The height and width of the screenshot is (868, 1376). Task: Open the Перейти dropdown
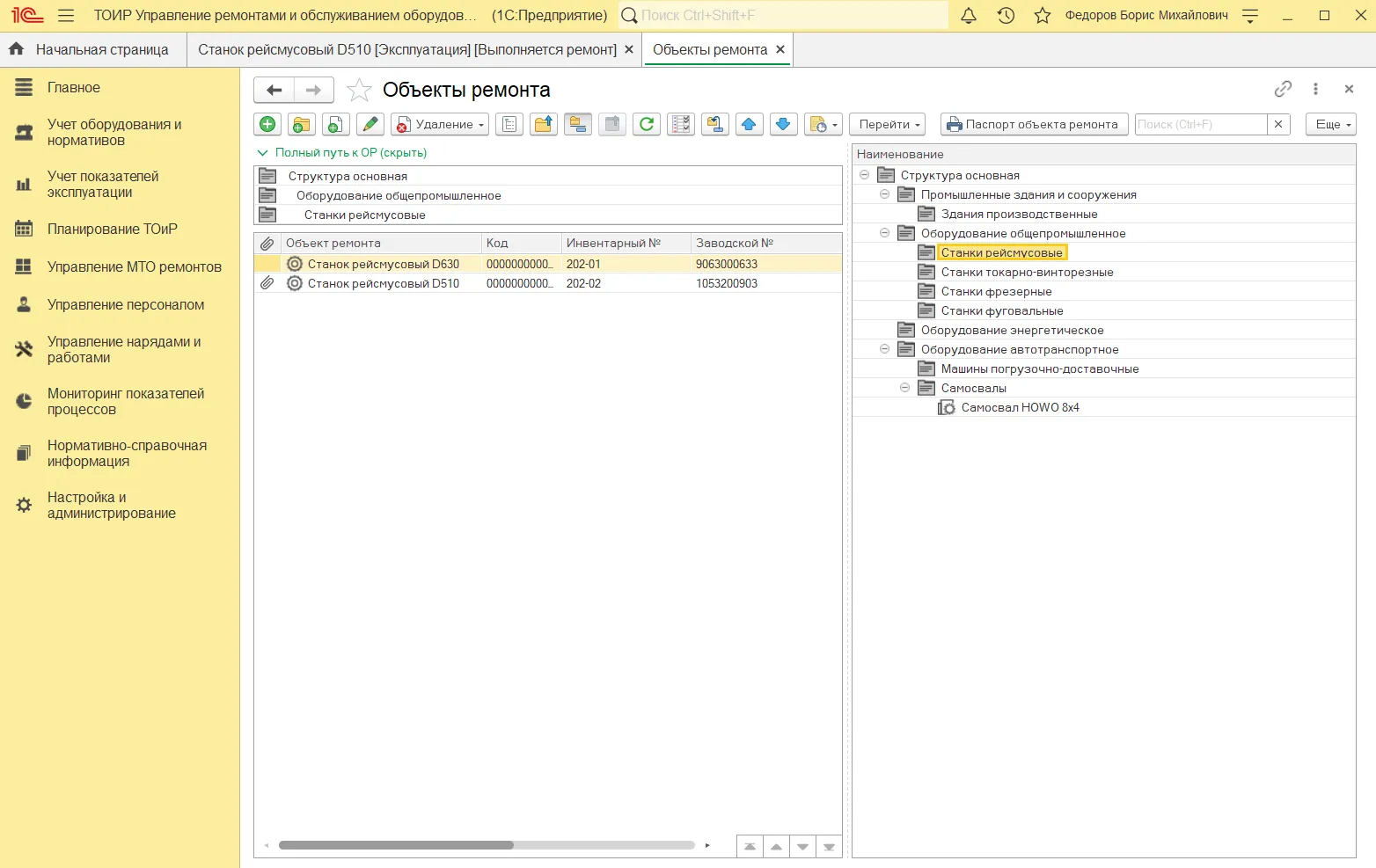coord(888,124)
